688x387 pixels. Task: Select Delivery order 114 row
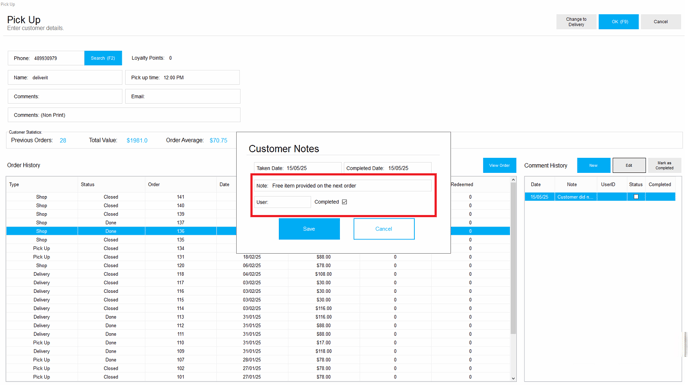tap(258, 308)
